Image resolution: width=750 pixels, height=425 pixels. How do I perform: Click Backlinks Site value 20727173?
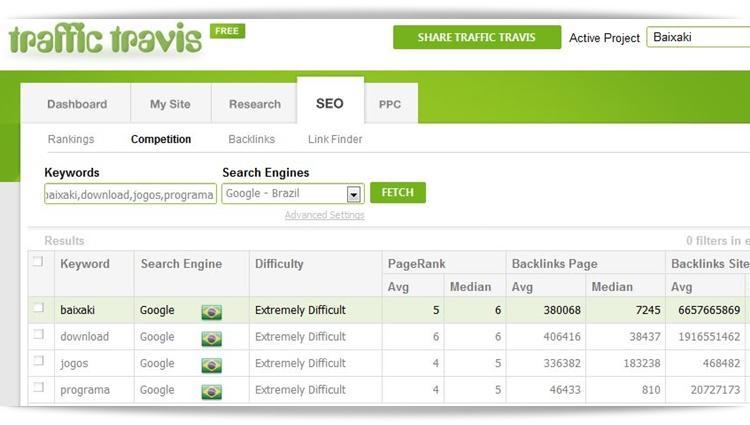pyautogui.click(x=715, y=390)
